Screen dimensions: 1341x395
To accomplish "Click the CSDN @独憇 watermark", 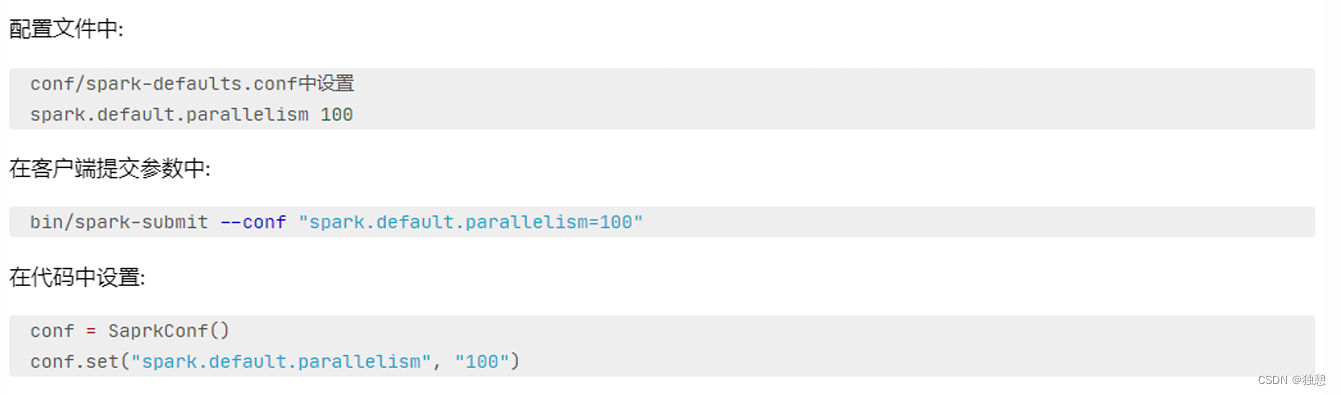I will coord(1292,380).
